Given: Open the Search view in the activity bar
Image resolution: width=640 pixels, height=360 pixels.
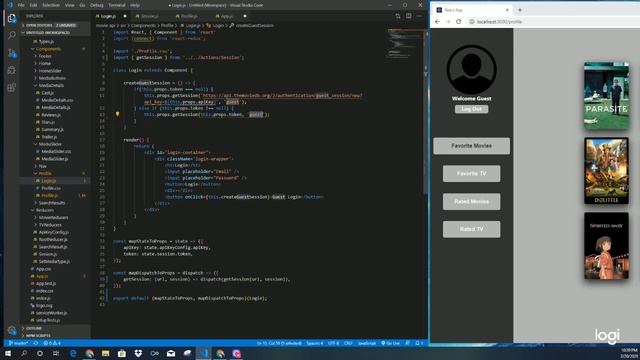Looking at the screenshot, I should tap(12, 36).
